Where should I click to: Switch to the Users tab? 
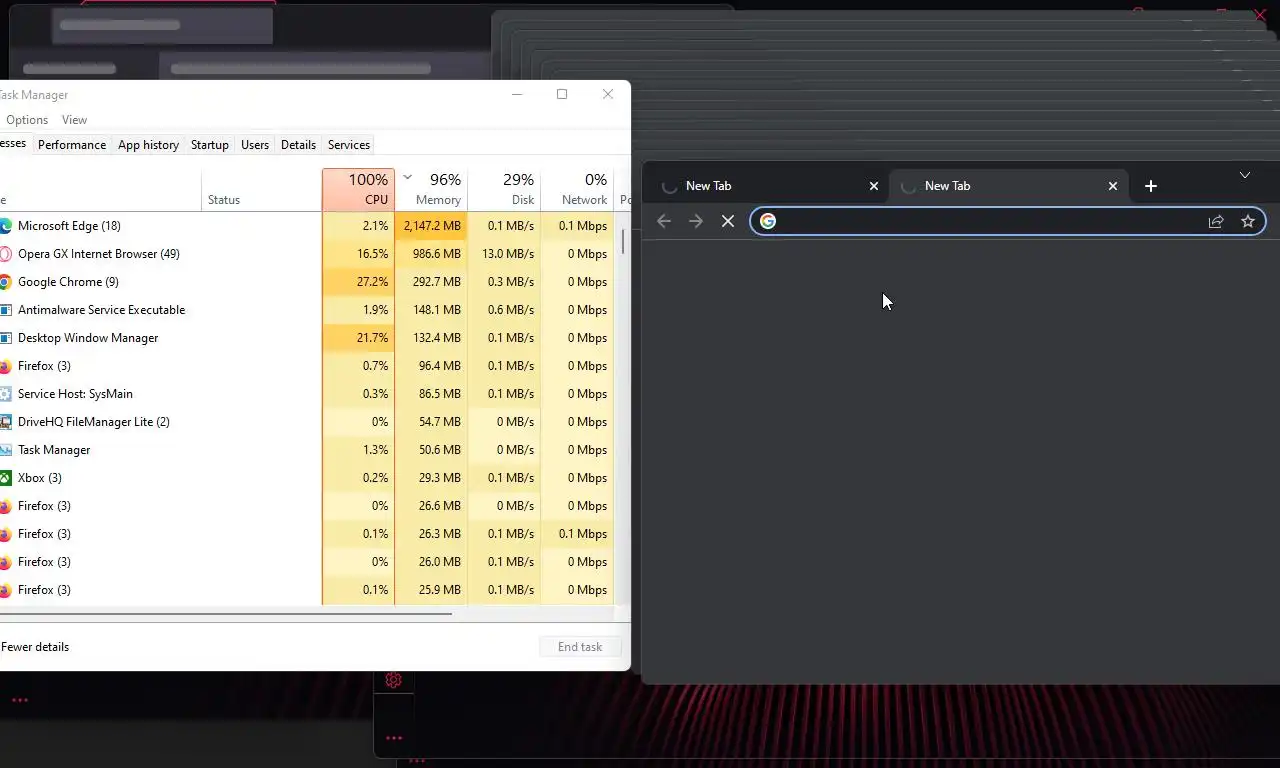click(255, 145)
